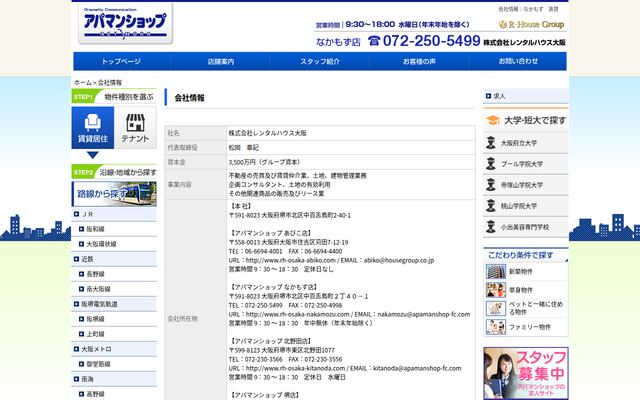The image size is (640, 400).
Task: Click the square bullet icon next to 求人
Action: (x=488, y=96)
